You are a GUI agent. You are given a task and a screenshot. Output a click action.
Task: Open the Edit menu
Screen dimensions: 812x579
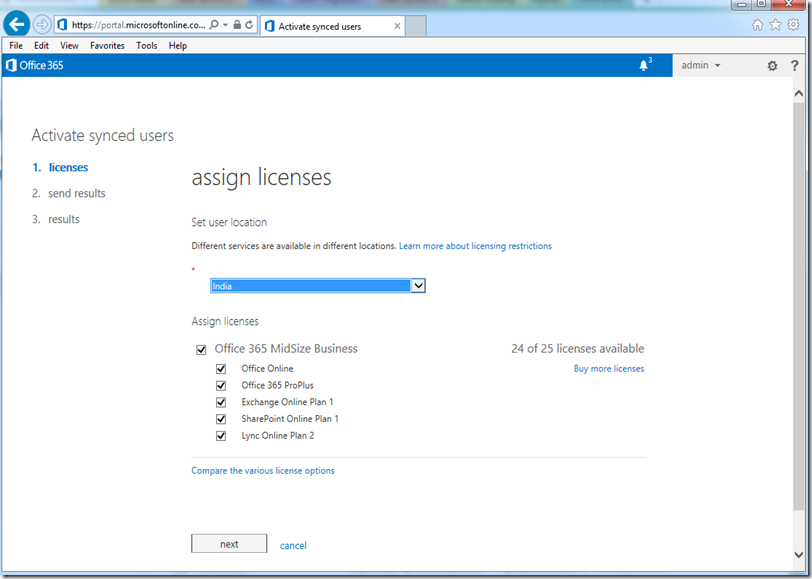click(41, 46)
